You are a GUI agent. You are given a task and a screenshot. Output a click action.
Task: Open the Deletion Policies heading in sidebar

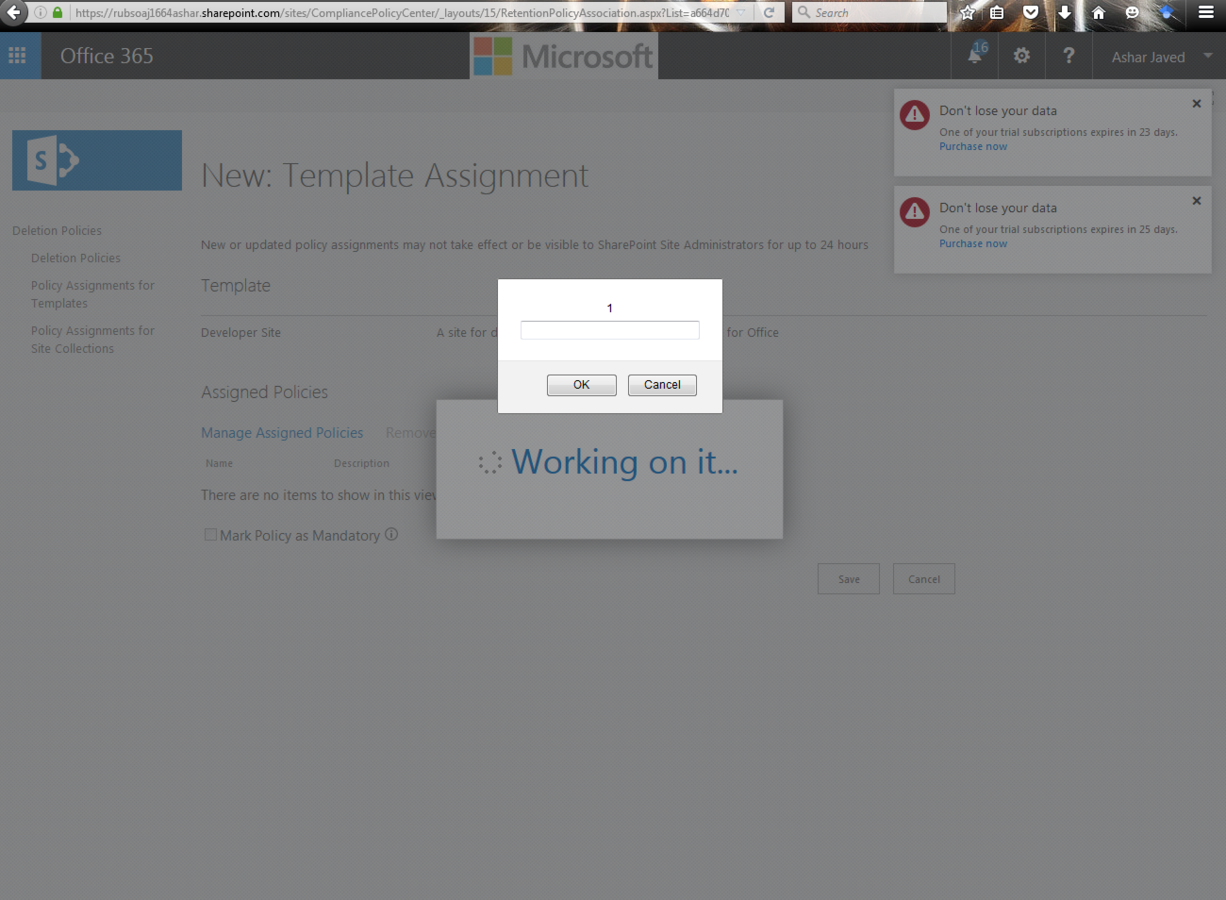pyautogui.click(x=57, y=230)
